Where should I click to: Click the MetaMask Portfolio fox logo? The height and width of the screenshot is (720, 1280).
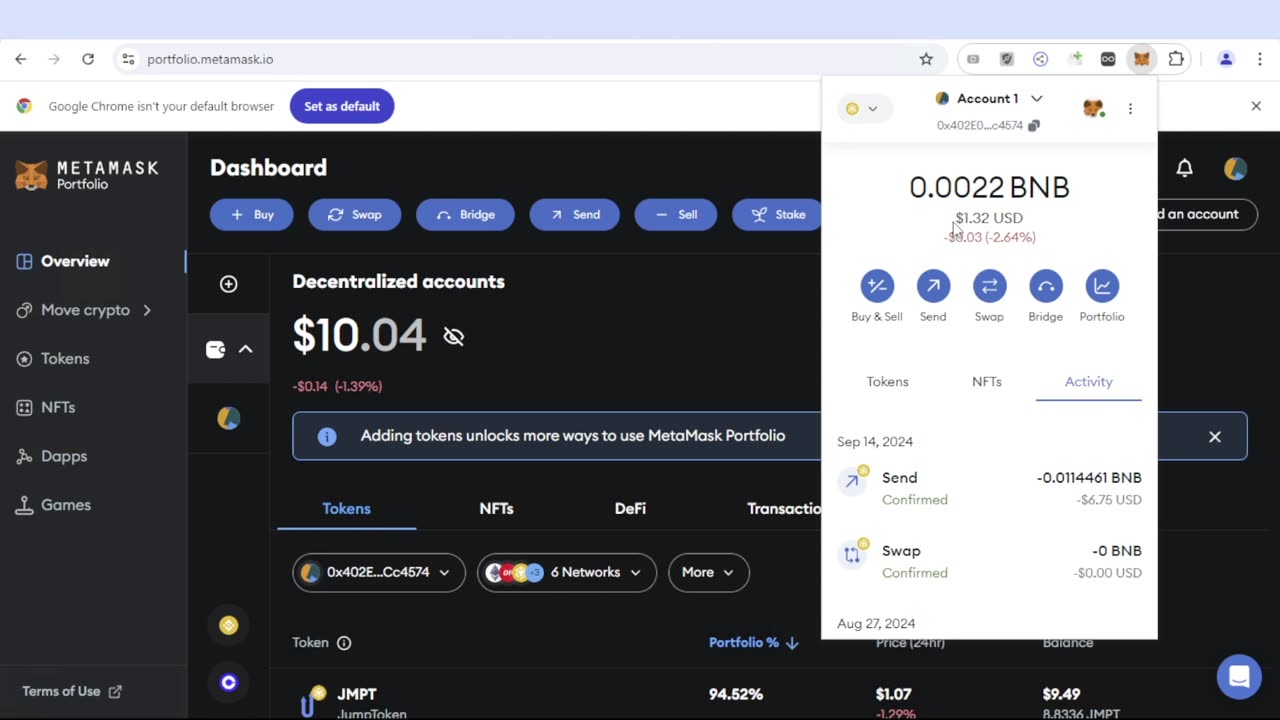[87, 175]
